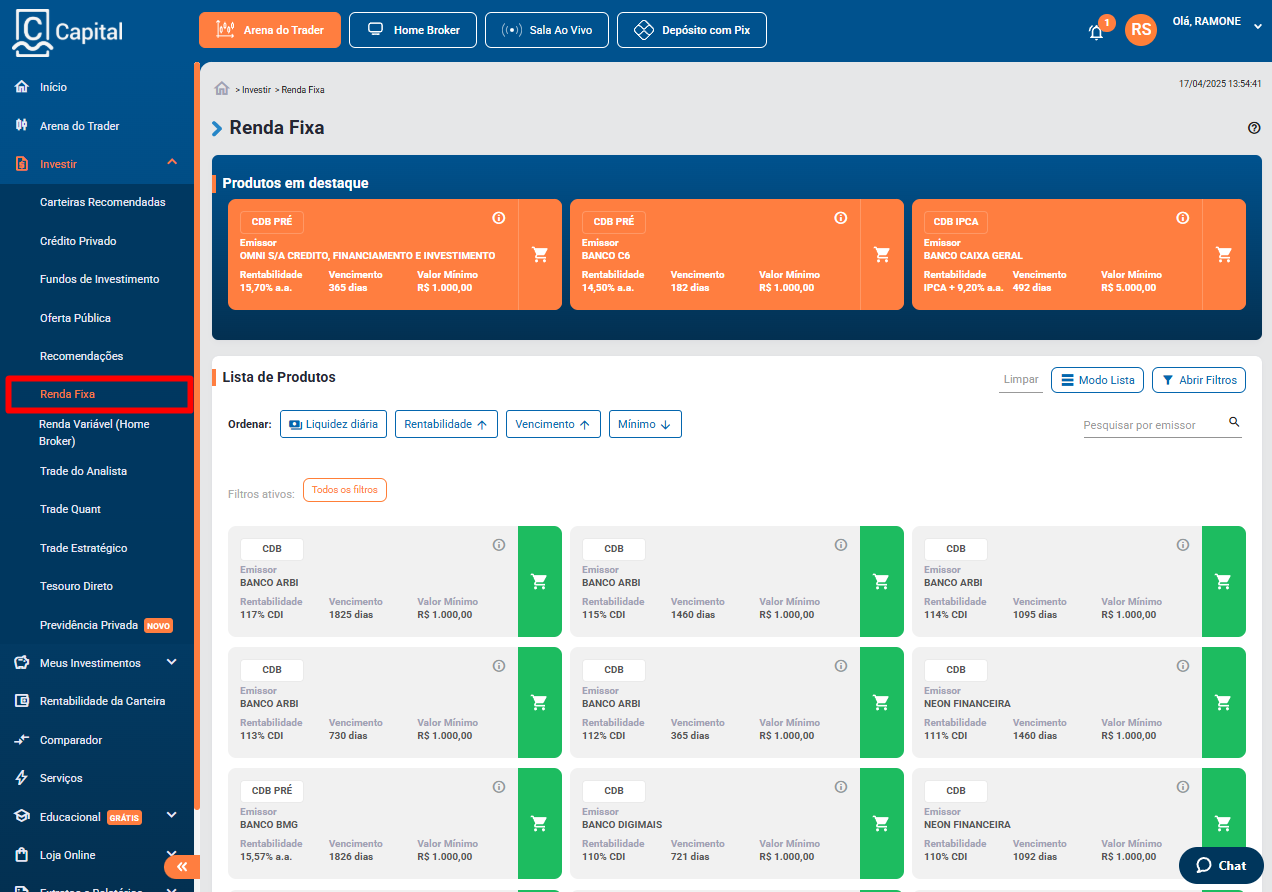Add Neon Financeira 111% CDI to cart
Viewport: 1272px width, 892px height.
pos(1224,702)
